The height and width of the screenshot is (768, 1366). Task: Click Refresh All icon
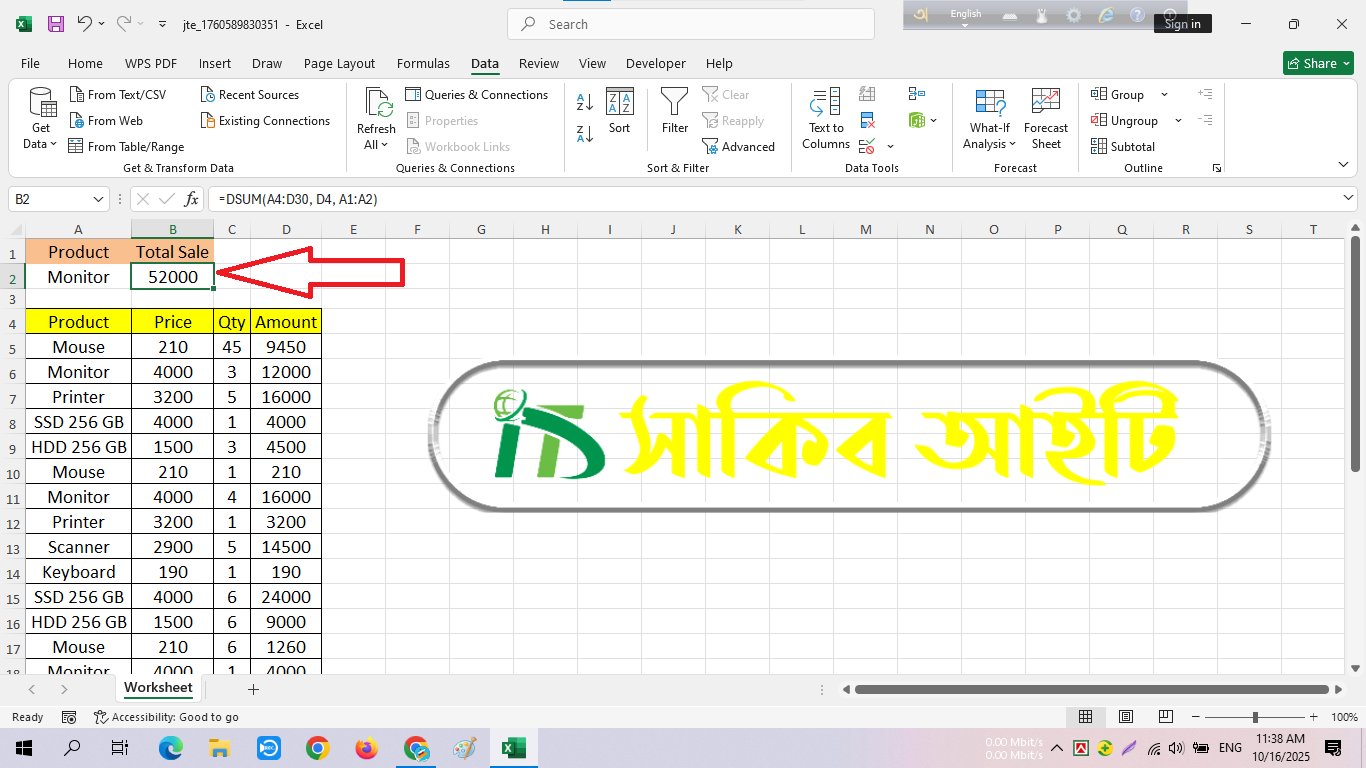376,119
